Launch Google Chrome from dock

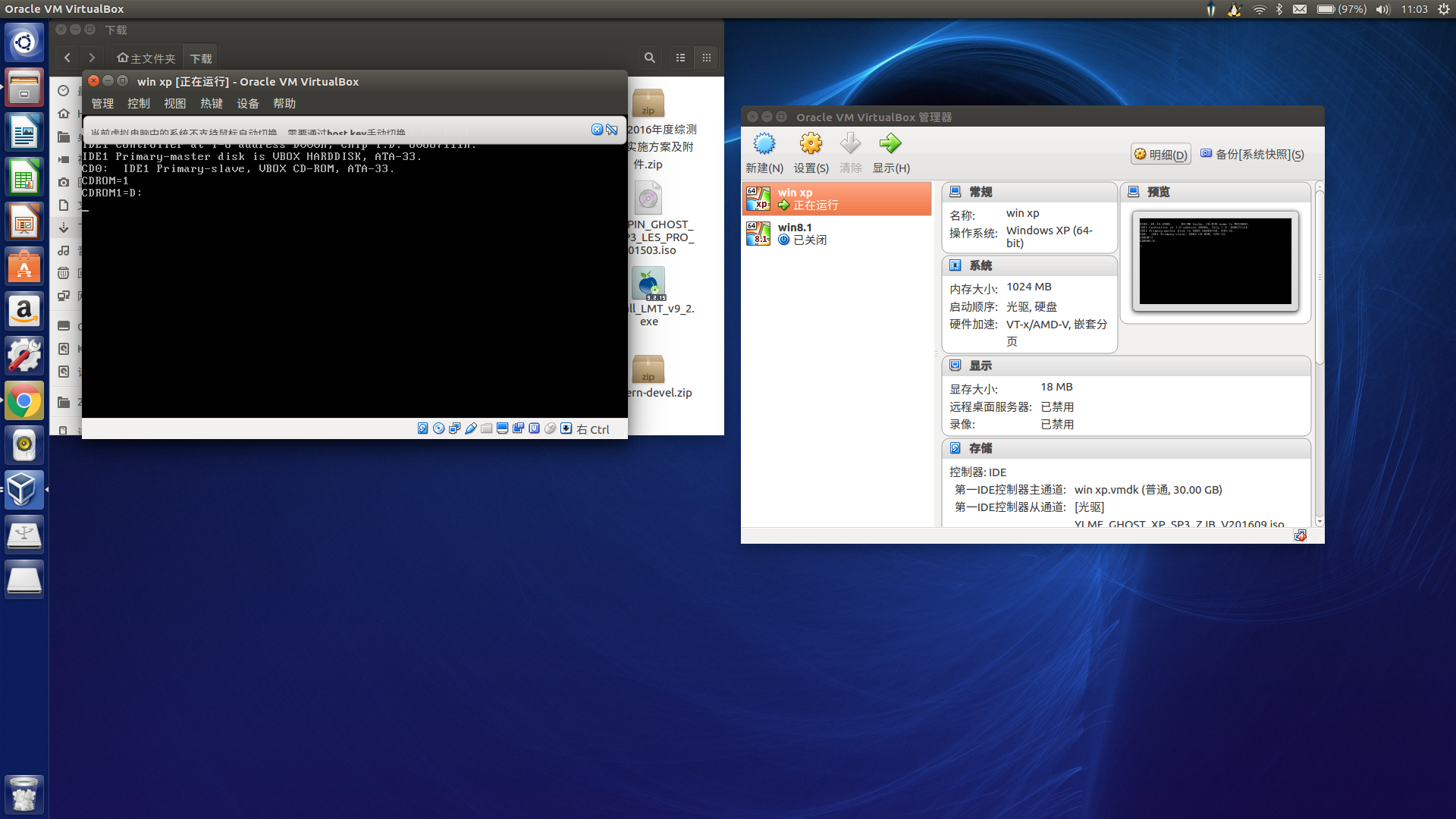[x=24, y=401]
